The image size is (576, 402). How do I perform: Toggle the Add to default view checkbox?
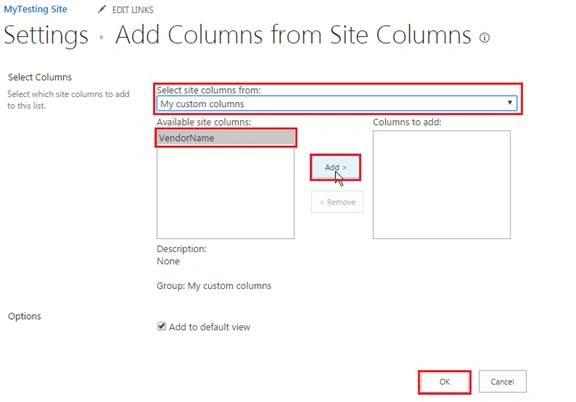tap(161, 326)
